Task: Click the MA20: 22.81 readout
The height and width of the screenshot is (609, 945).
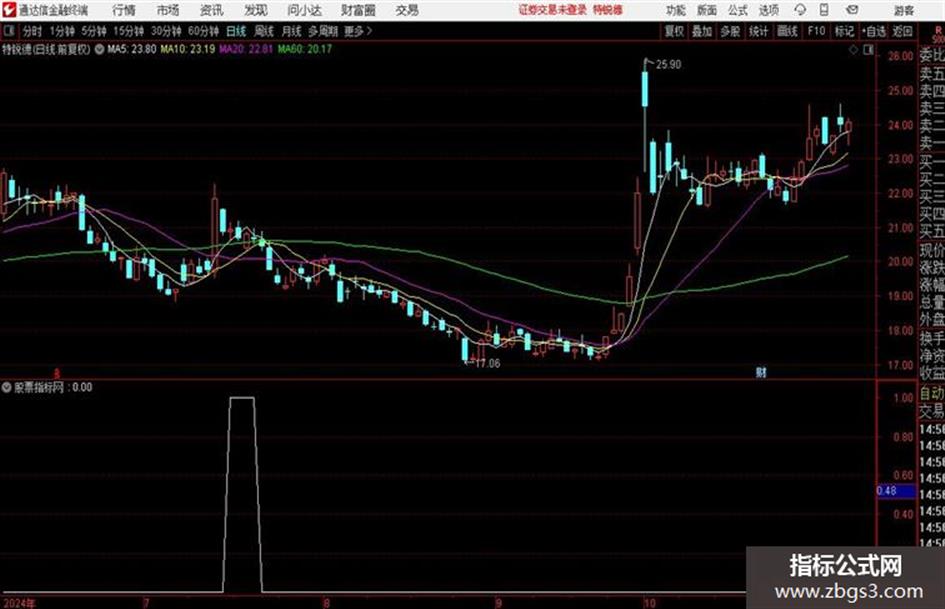Action: click(x=246, y=49)
